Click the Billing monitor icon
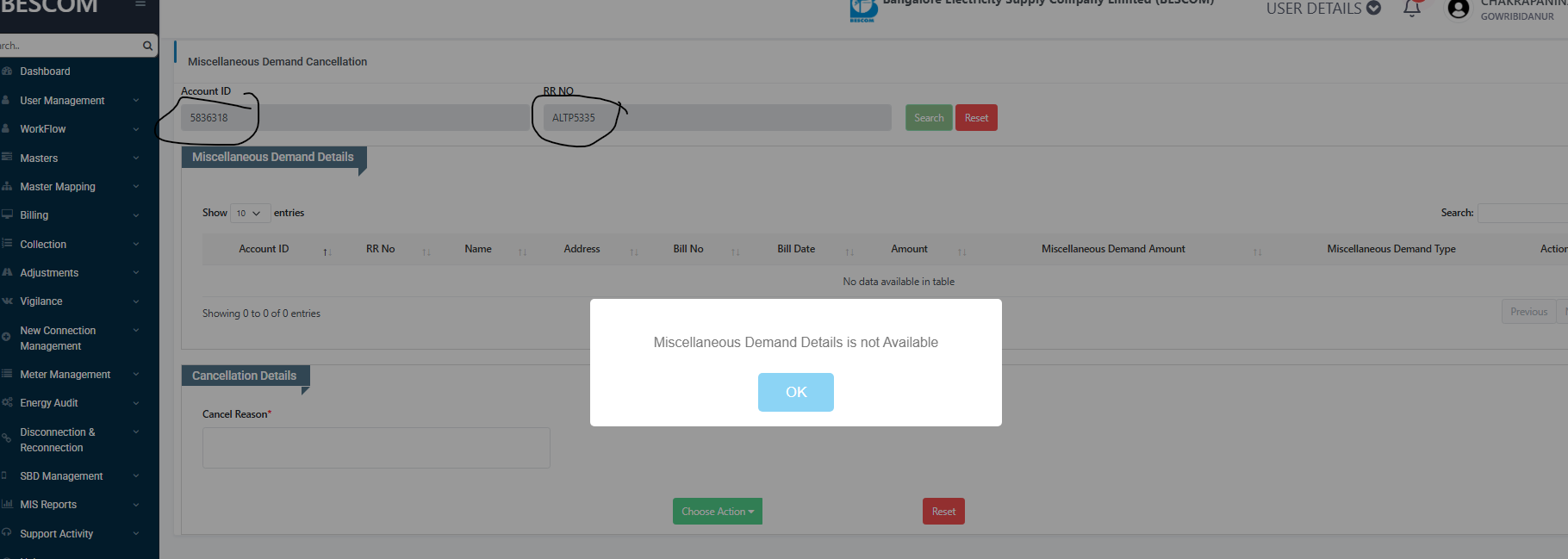 click(6, 214)
